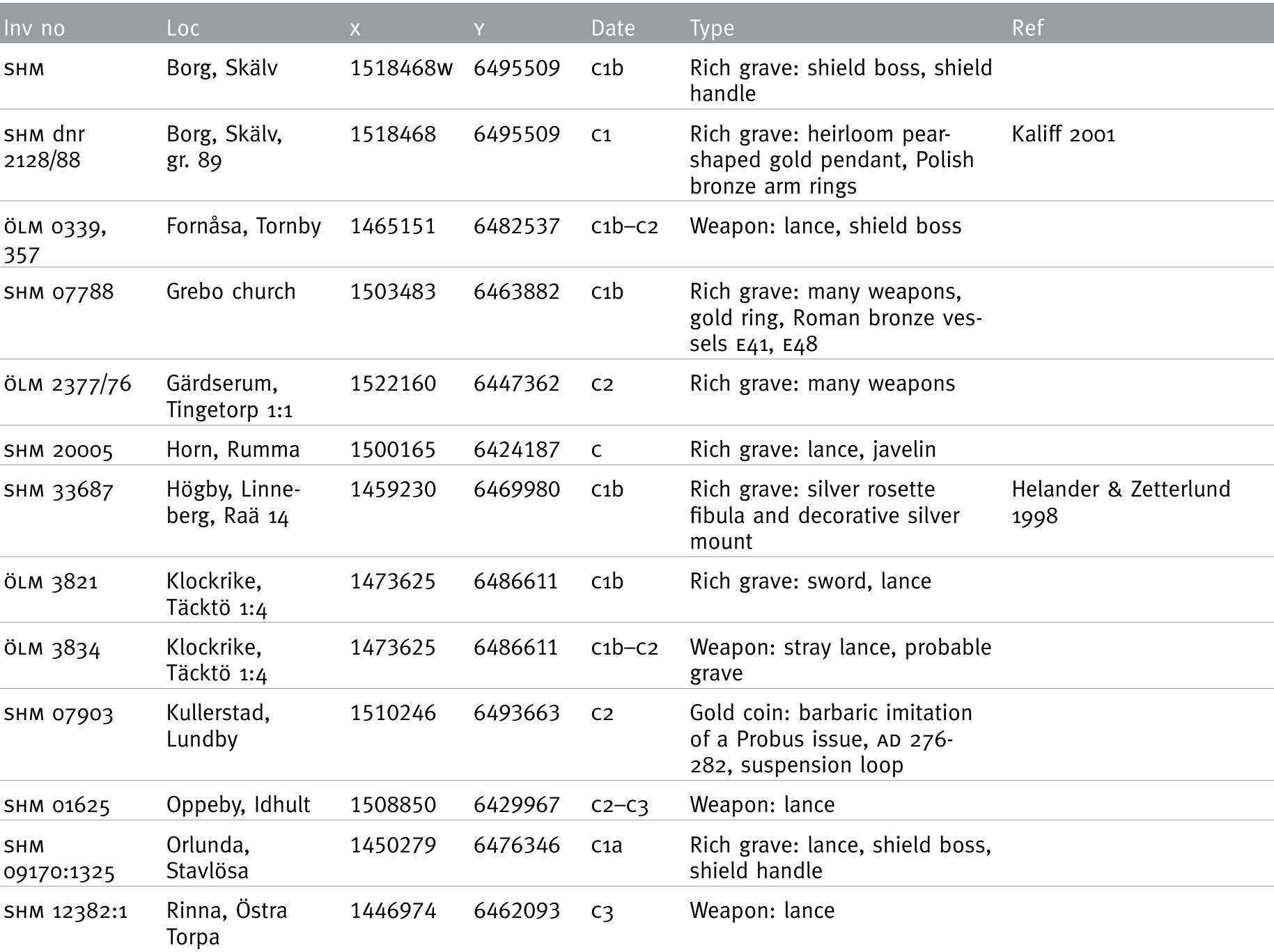
Task: Click the Gold coin barbaric imitation description
Action: click(830, 738)
